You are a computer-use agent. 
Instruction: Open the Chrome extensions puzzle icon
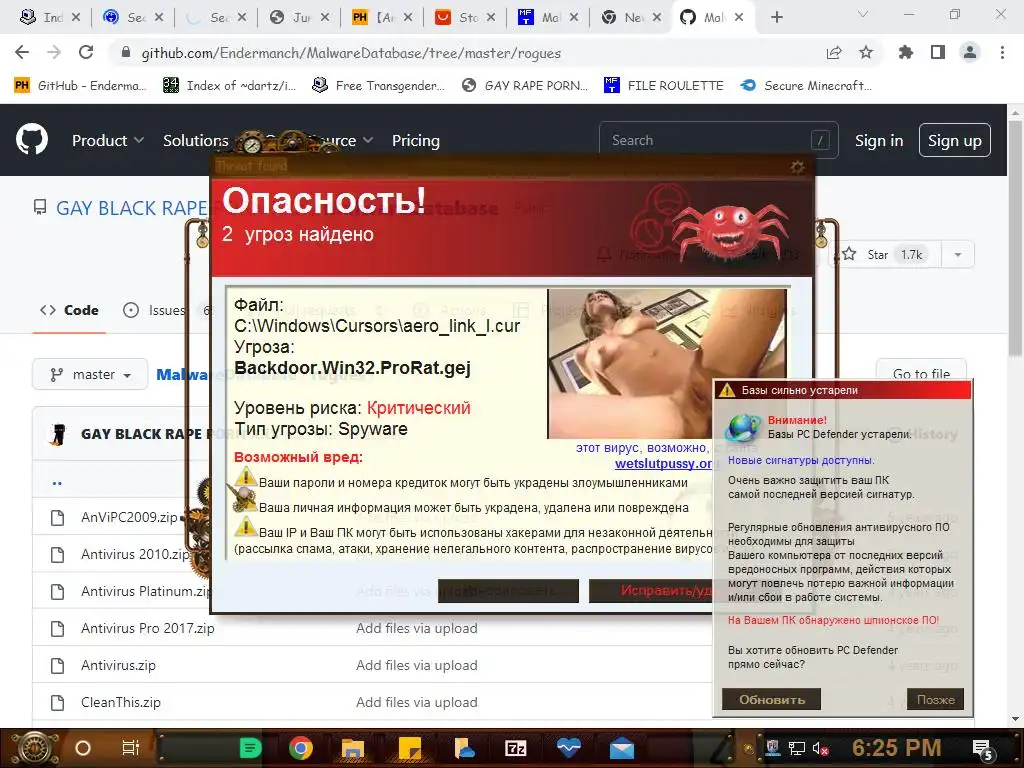coord(905,52)
